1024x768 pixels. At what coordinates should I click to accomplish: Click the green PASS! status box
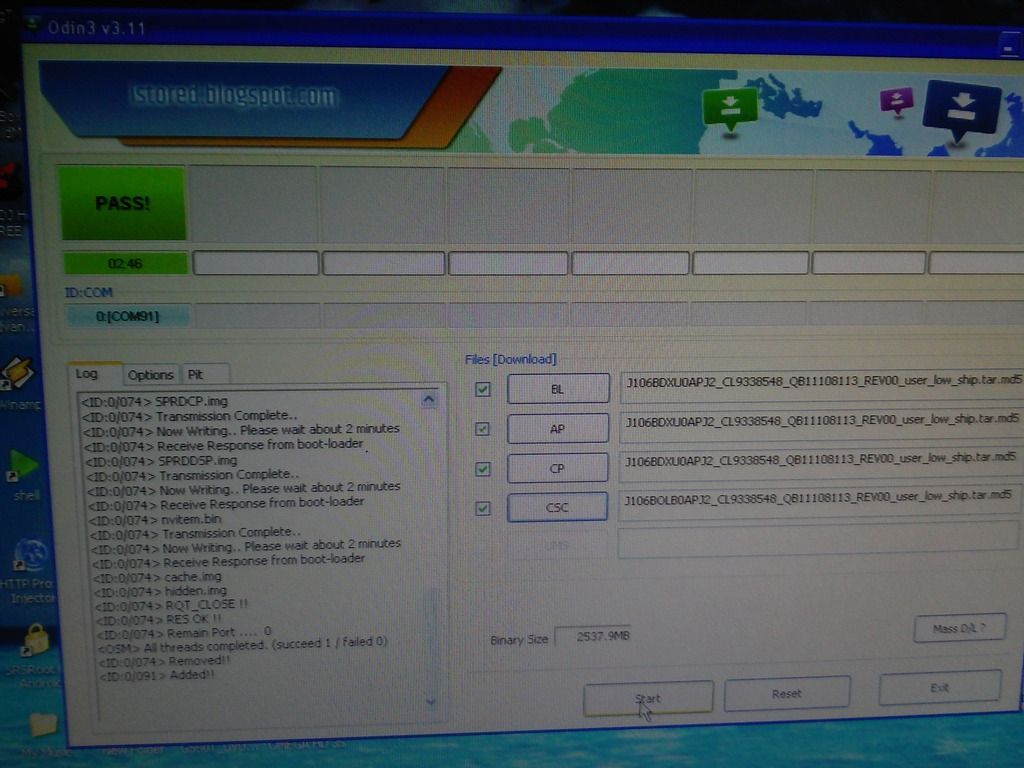[122, 203]
